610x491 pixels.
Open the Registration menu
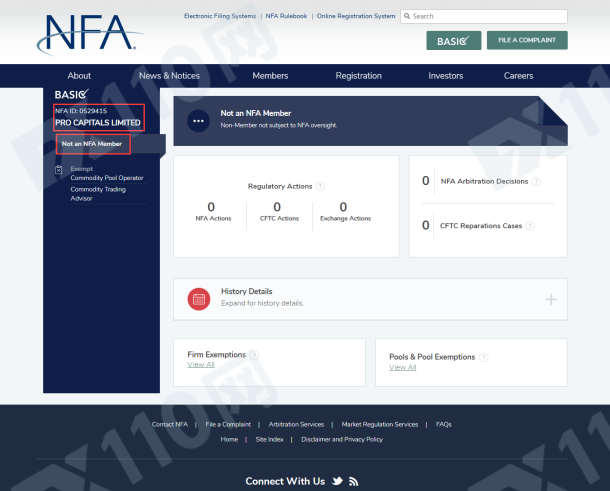pos(358,76)
